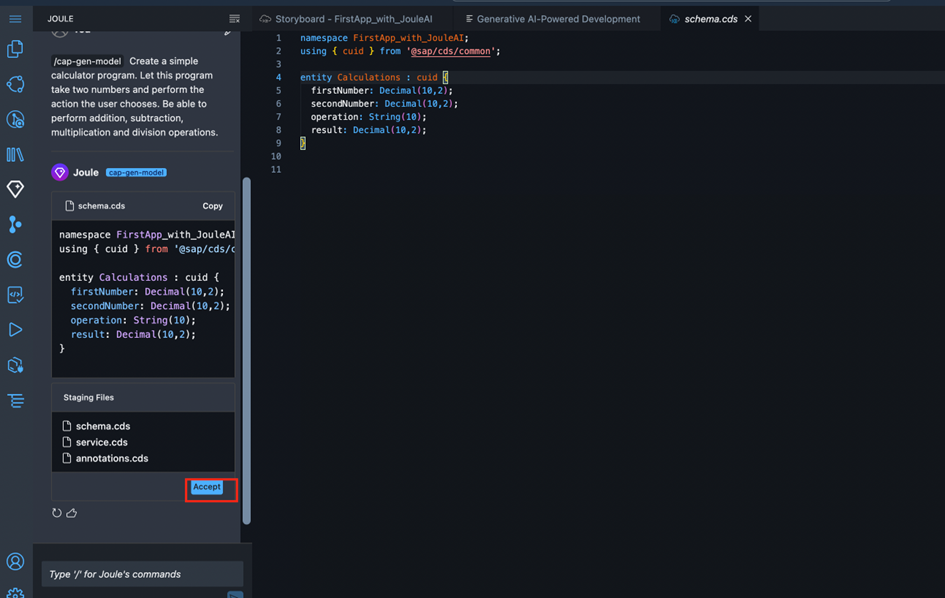Open the Accounts profile icon
Image resolution: width=945 pixels, height=598 pixels.
[x=15, y=562]
